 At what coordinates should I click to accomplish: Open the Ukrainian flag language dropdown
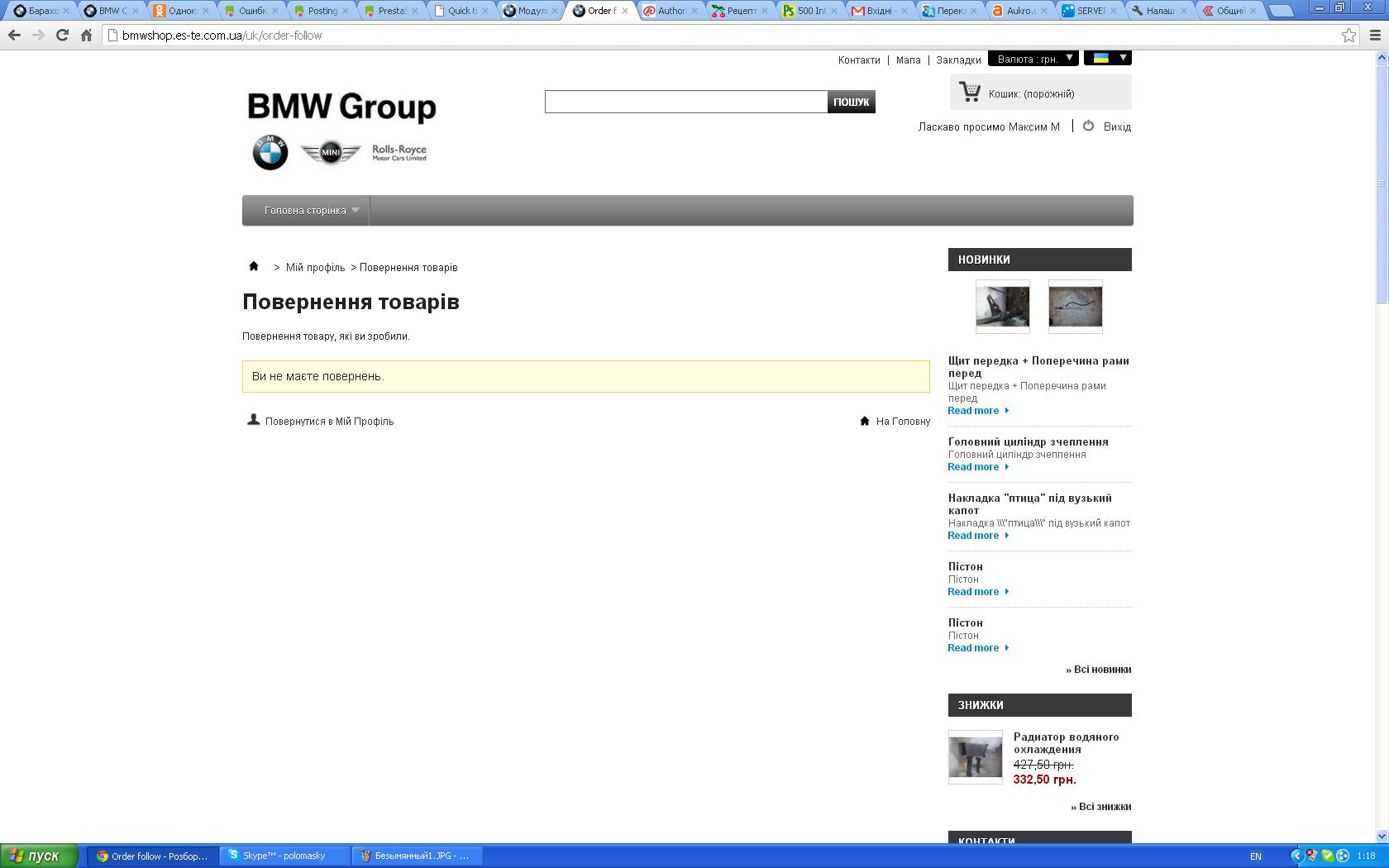point(1108,58)
